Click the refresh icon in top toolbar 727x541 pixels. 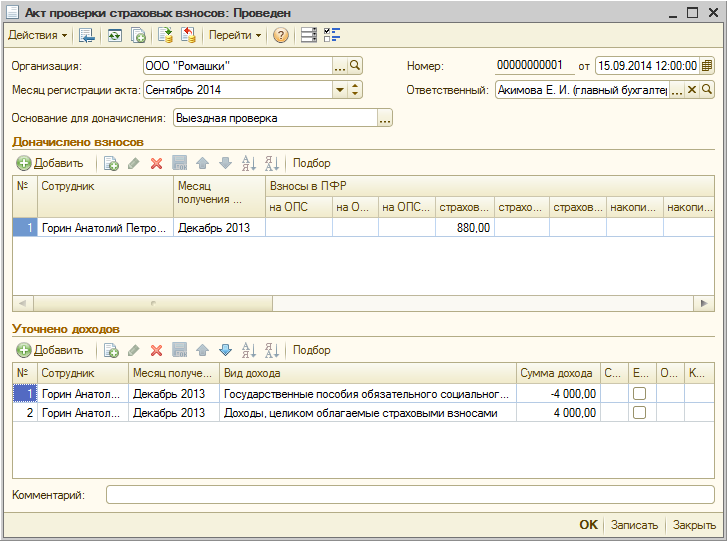point(115,36)
